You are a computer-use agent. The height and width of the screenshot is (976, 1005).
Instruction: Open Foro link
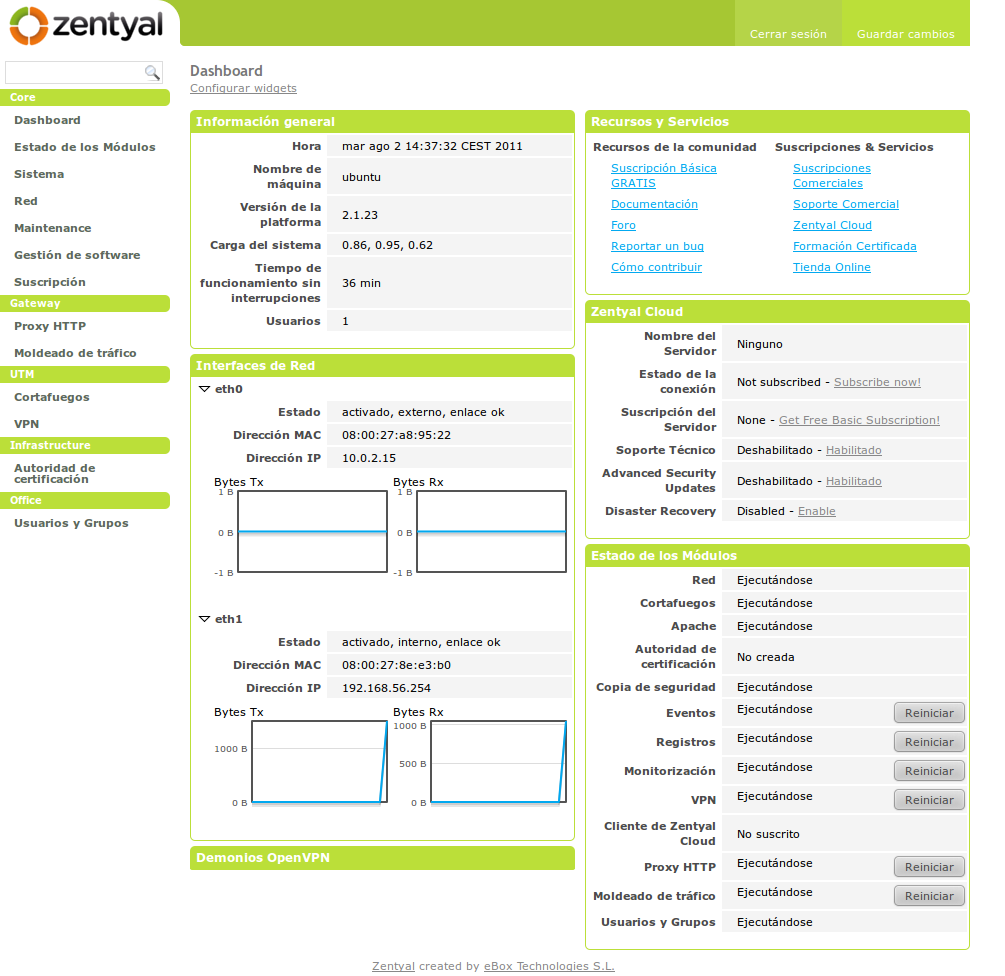tap(623, 225)
